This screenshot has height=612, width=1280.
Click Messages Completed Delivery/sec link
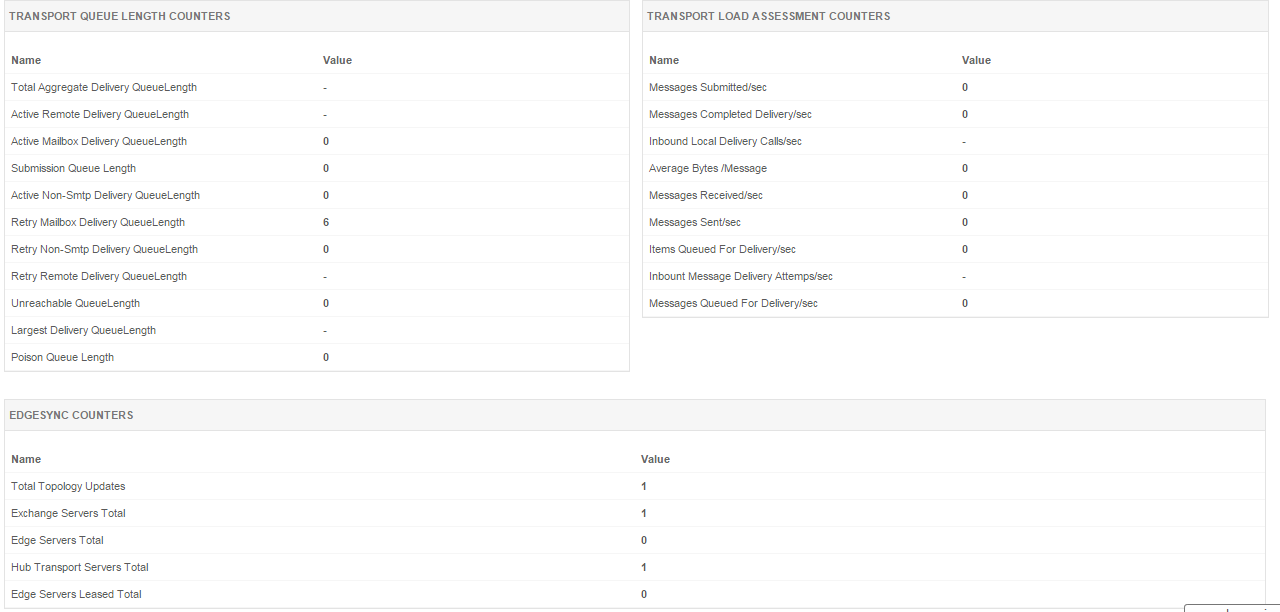[730, 115]
